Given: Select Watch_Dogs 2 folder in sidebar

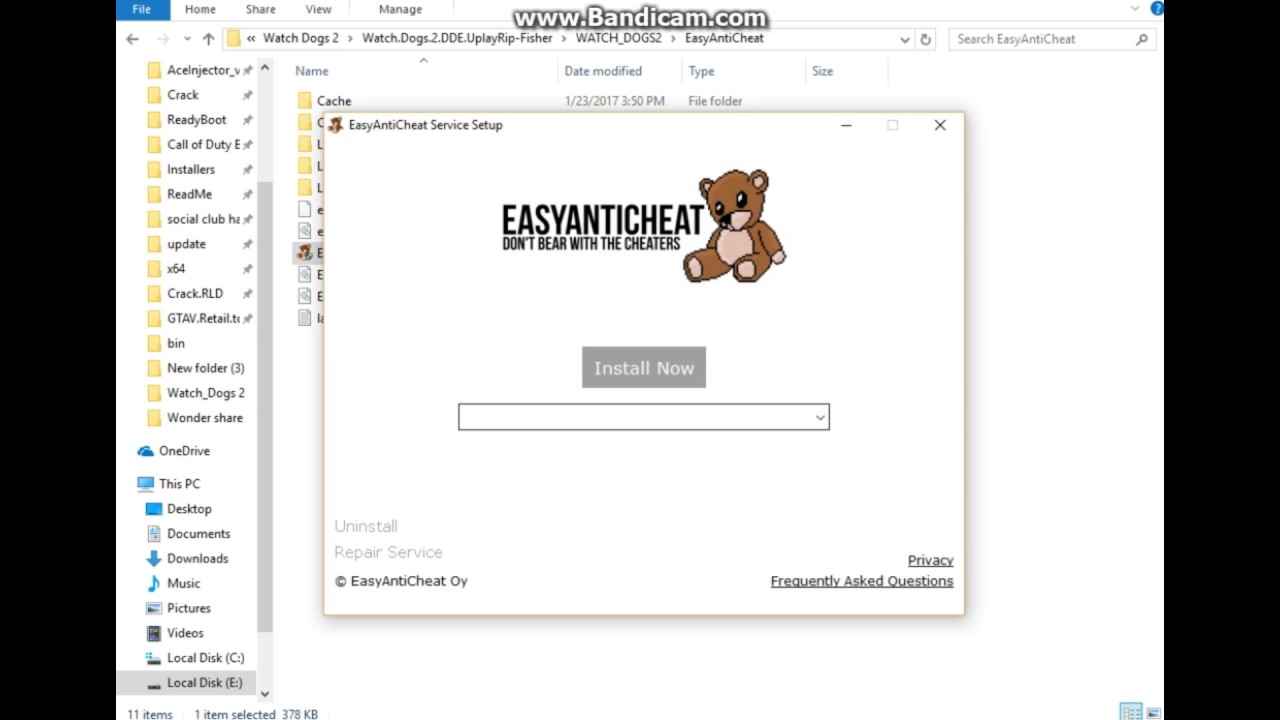Looking at the screenshot, I should point(205,393).
